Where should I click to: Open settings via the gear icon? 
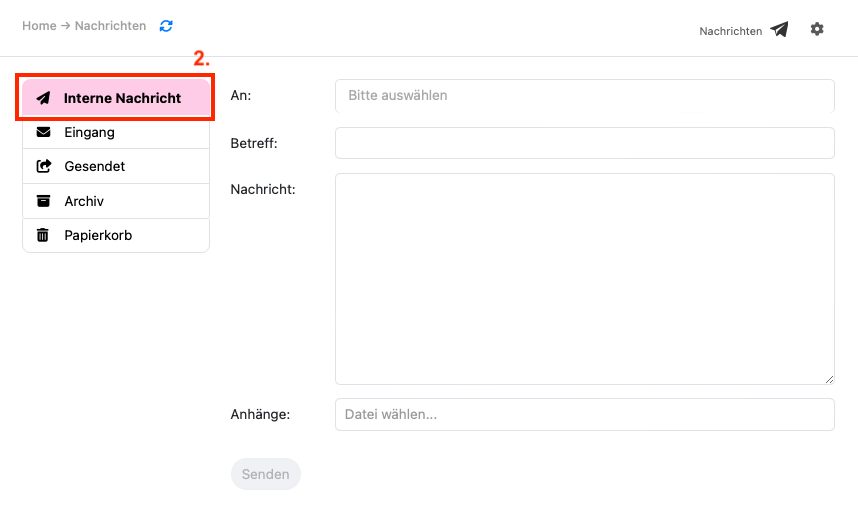pos(817,29)
